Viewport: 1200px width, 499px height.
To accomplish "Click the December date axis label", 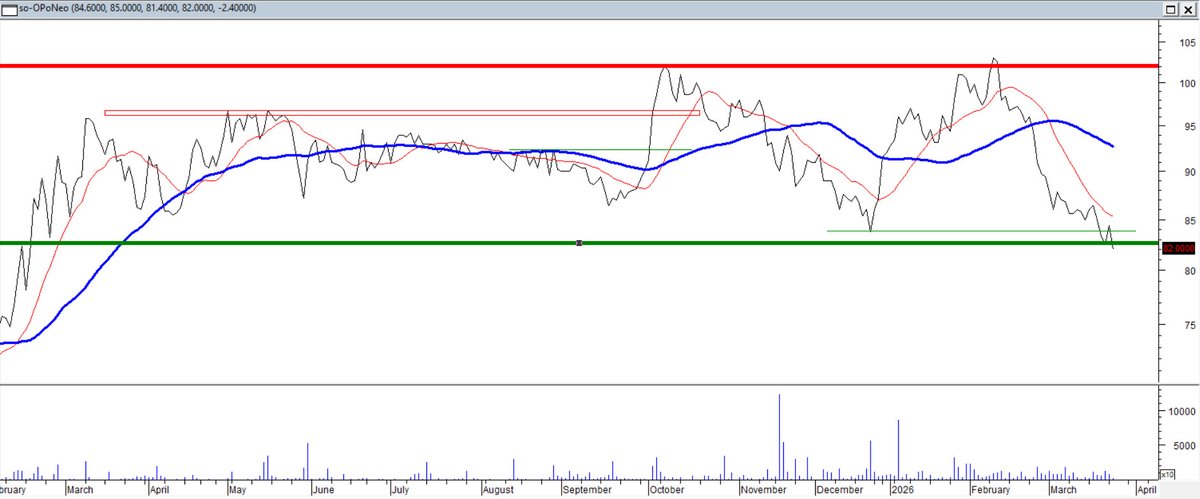I will point(839,490).
